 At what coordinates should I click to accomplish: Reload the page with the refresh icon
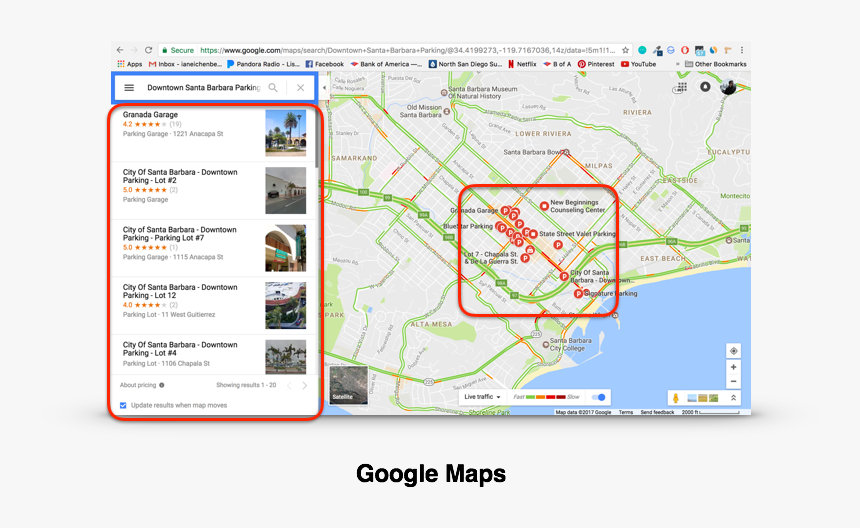pos(148,50)
